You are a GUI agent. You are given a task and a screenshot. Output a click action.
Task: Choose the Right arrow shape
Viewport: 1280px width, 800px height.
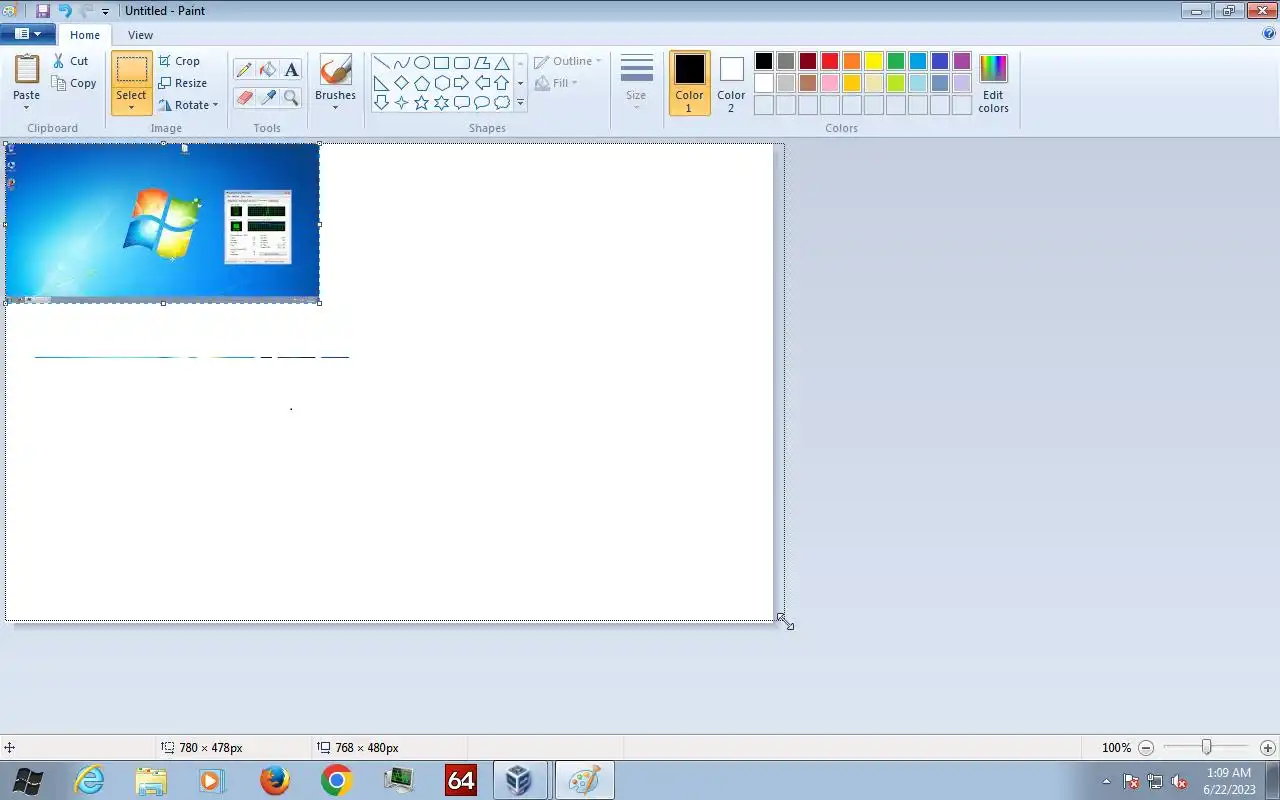(461, 83)
